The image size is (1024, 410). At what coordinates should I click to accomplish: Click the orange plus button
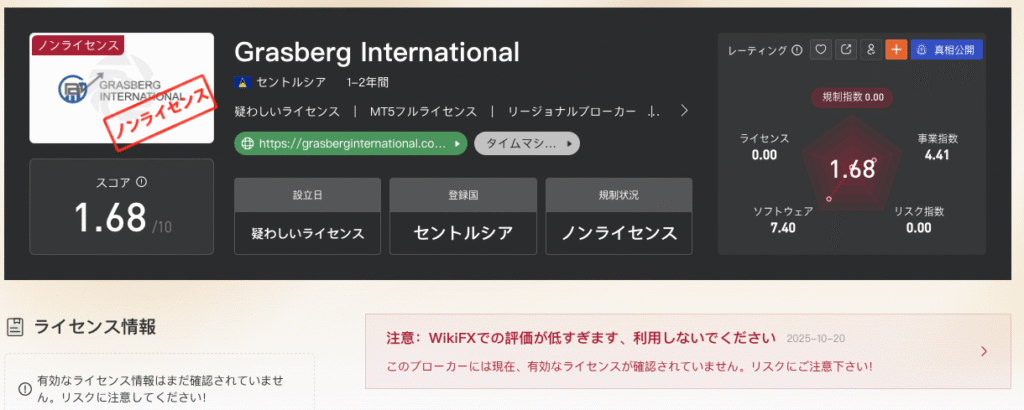pos(895,49)
